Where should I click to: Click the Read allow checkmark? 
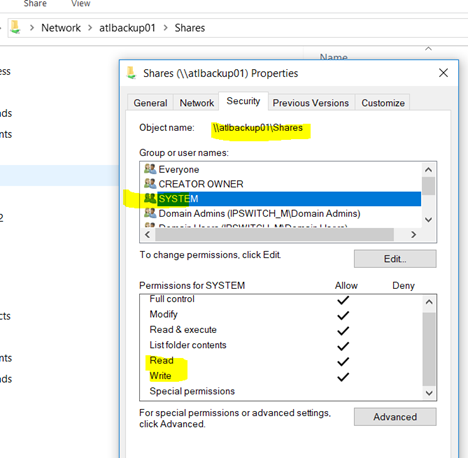pyautogui.click(x=343, y=361)
